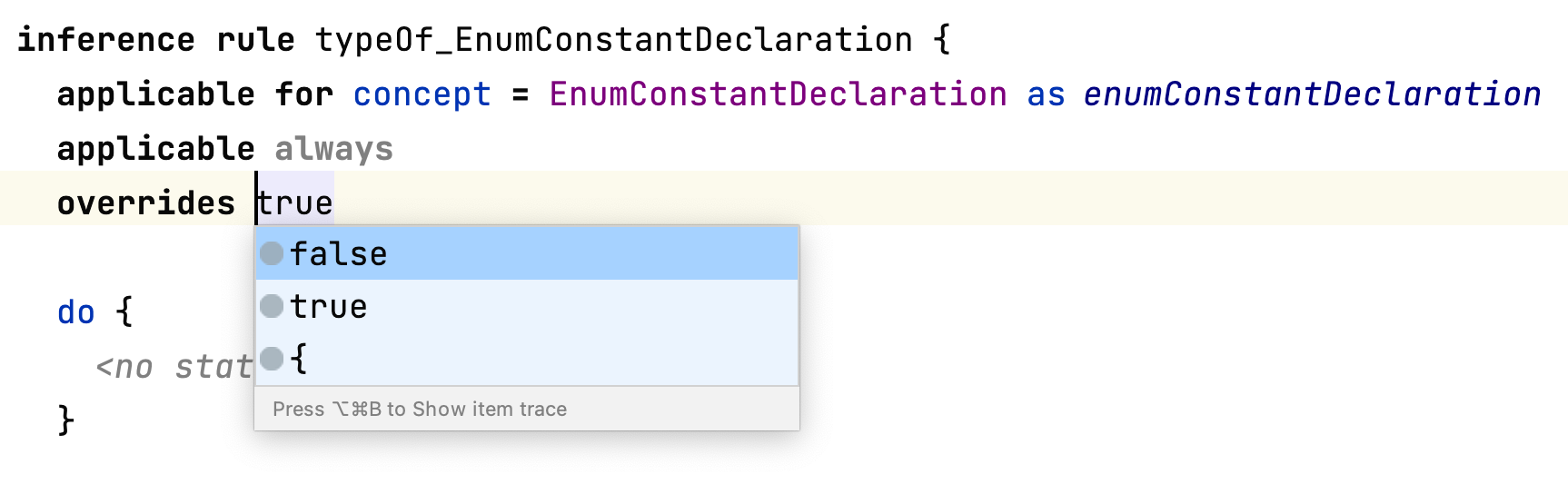The height and width of the screenshot is (494, 1568).
Task: Click the overrides true value in the editor
Action: 296,203
